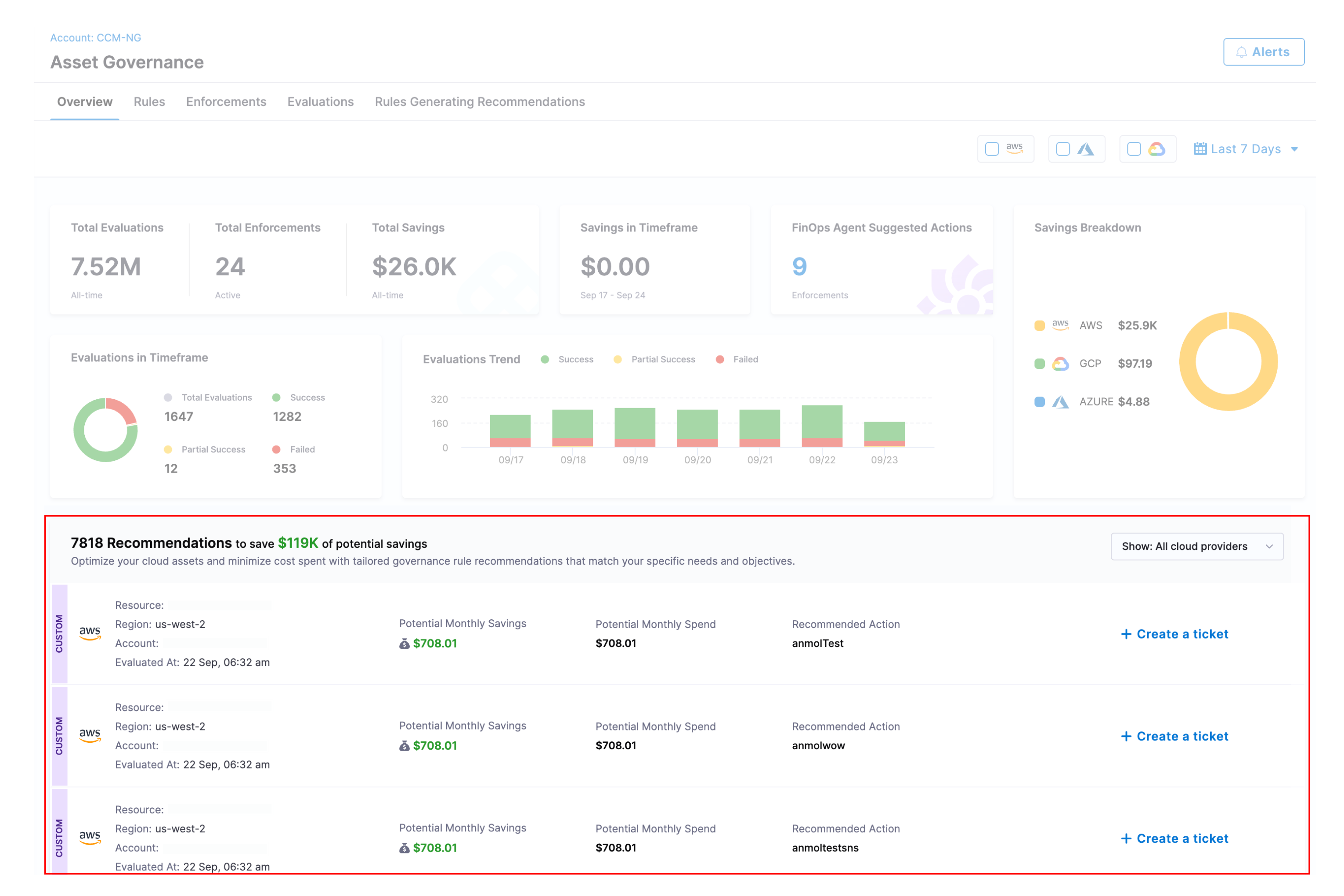Click the green Success legend swatch in Evaluations Trend

[x=545, y=359]
